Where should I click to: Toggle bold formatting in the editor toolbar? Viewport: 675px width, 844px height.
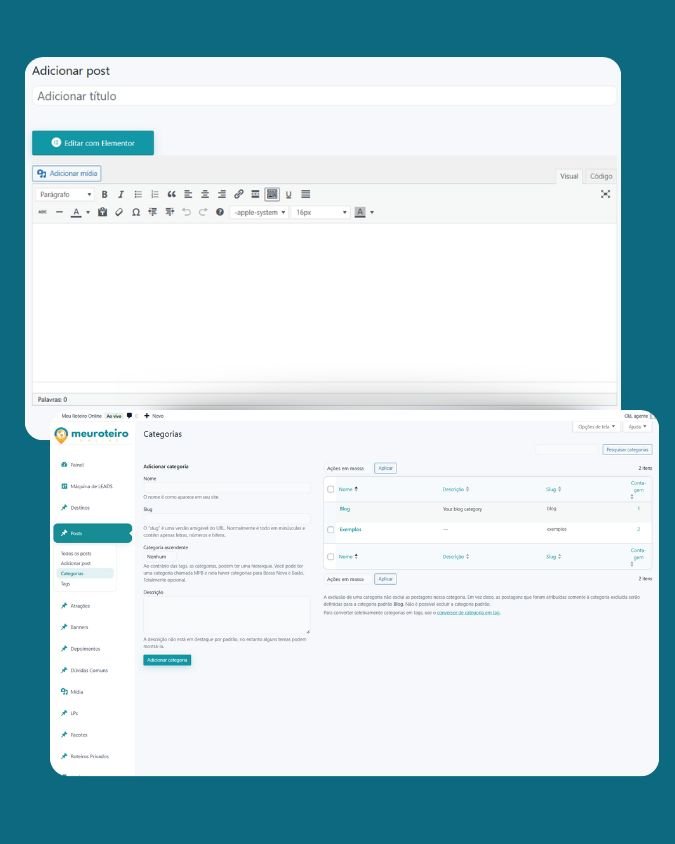click(104, 194)
